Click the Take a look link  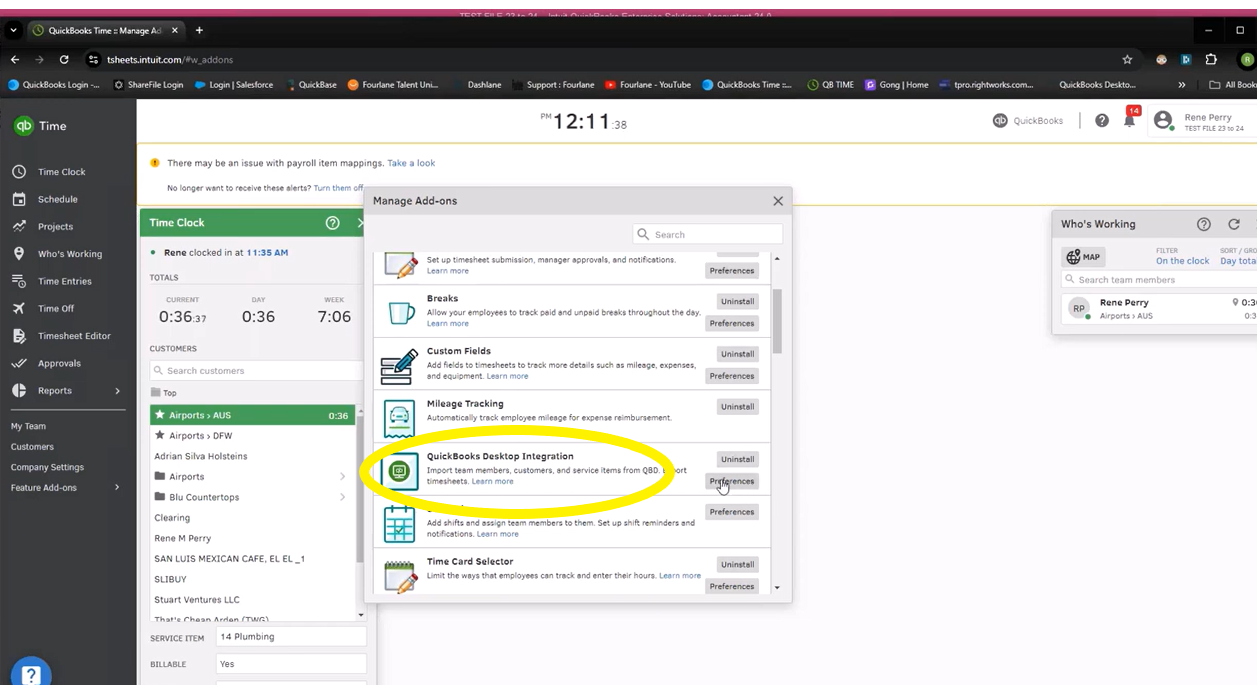(411, 163)
